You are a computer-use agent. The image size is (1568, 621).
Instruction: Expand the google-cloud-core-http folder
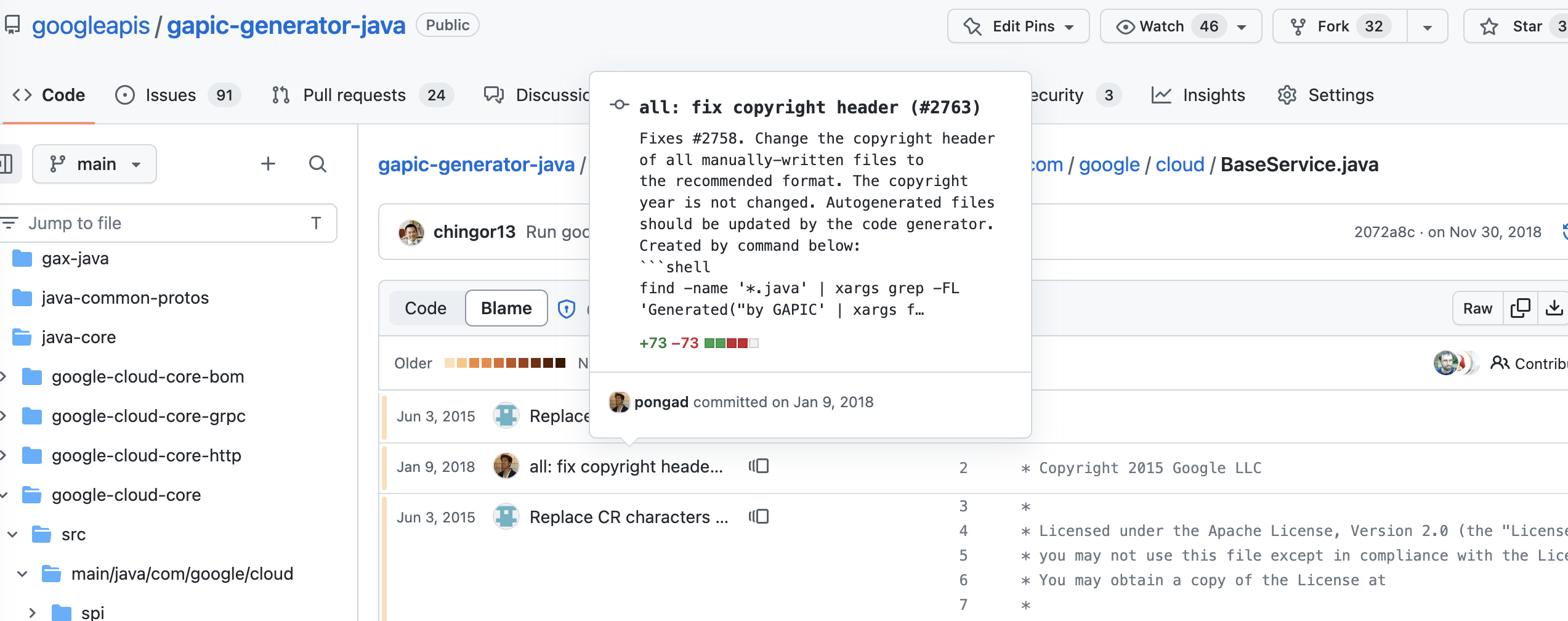coord(4,455)
